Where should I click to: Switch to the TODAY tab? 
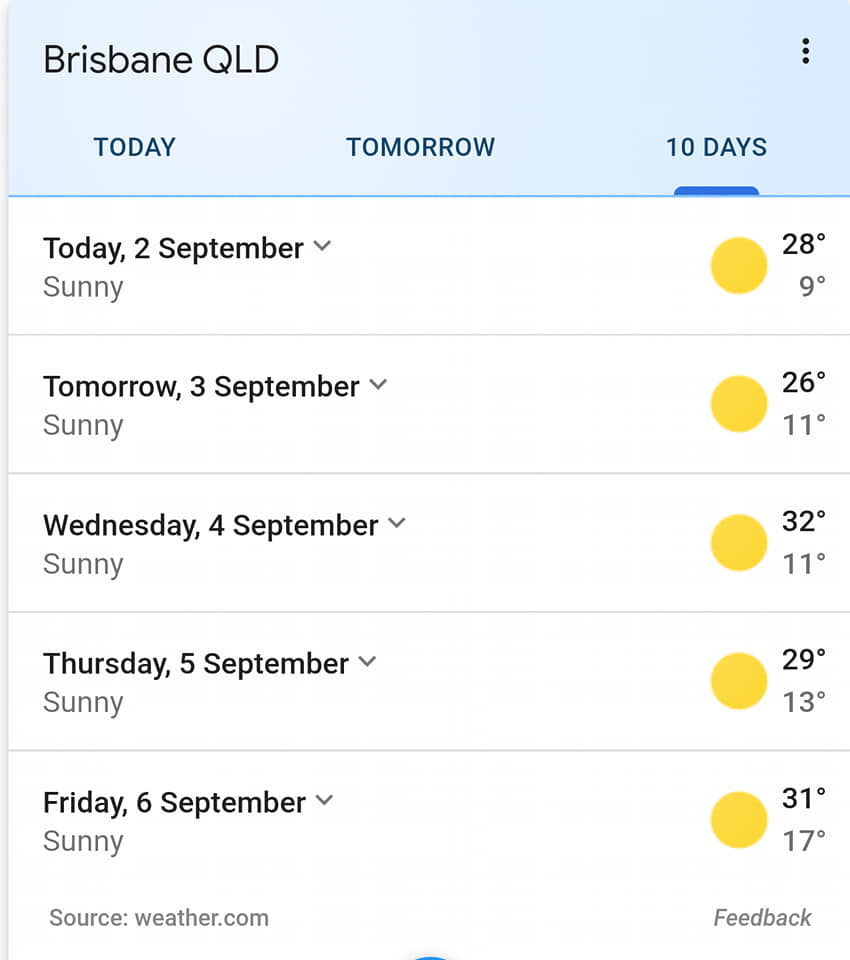(135, 148)
